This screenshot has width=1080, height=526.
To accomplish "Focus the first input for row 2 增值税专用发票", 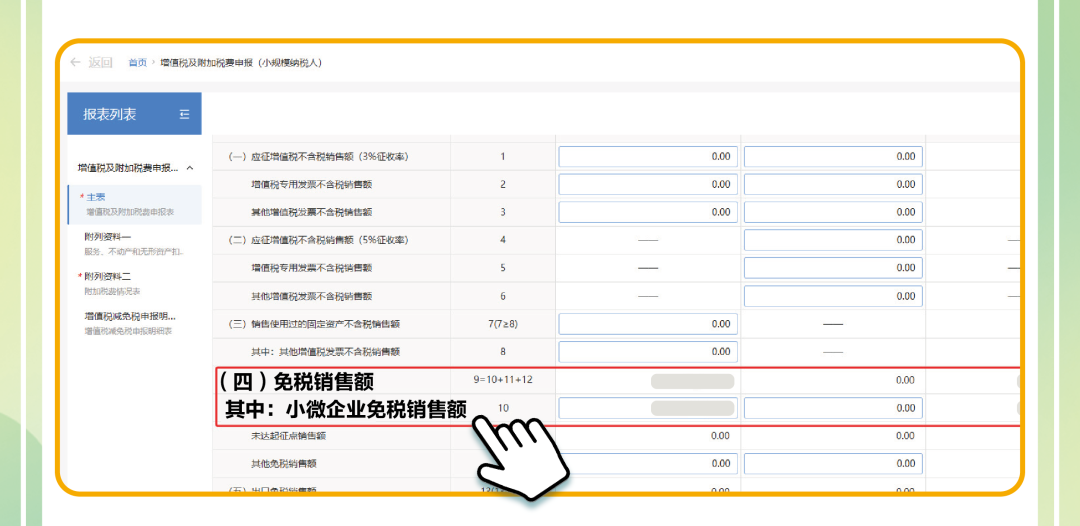I will pyautogui.click(x=647, y=184).
